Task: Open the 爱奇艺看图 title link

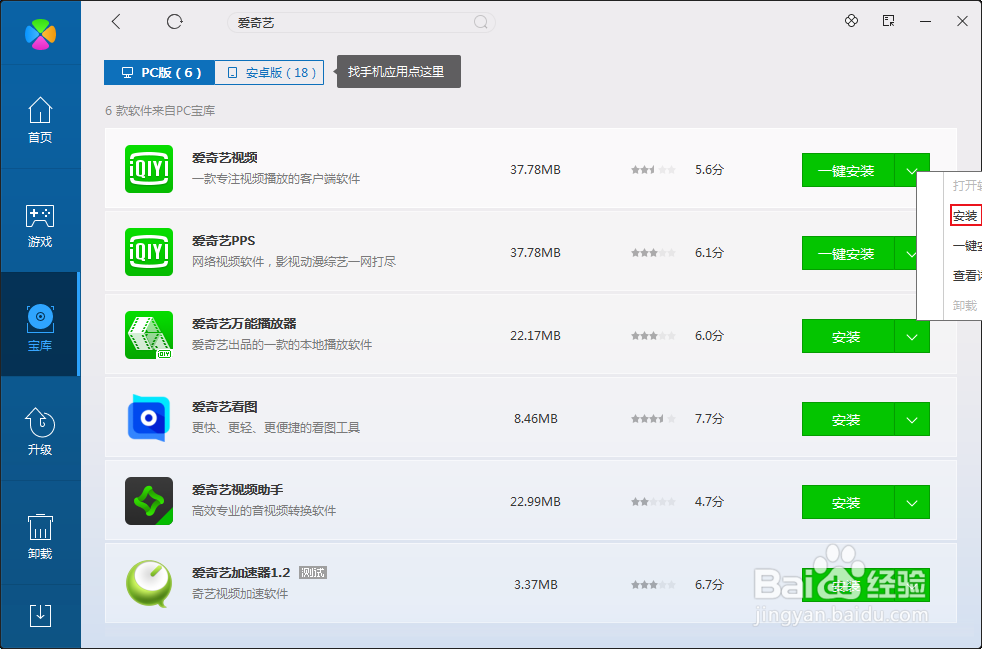Action: pyautogui.click(x=225, y=407)
